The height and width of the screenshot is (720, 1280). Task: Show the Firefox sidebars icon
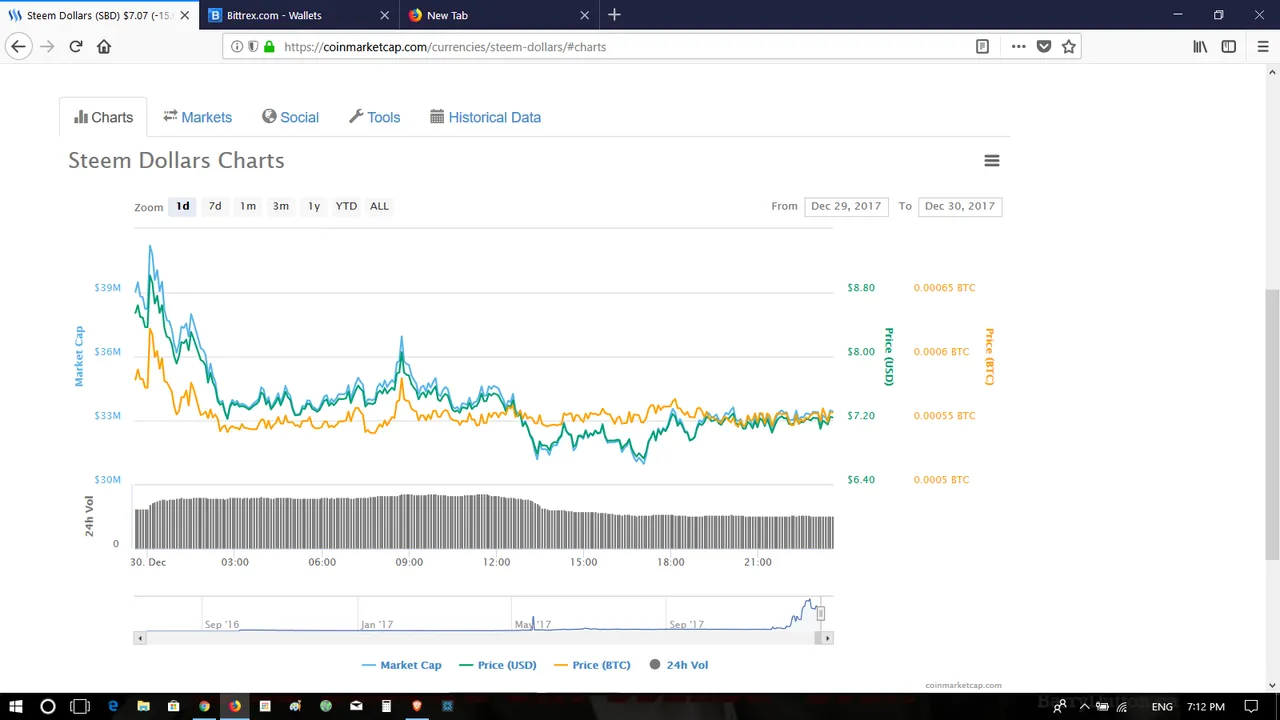(x=1228, y=46)
